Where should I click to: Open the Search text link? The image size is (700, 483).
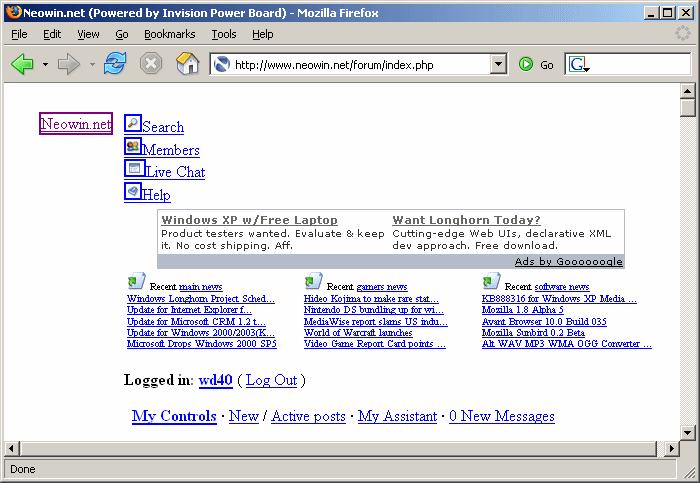coord(163,127)
